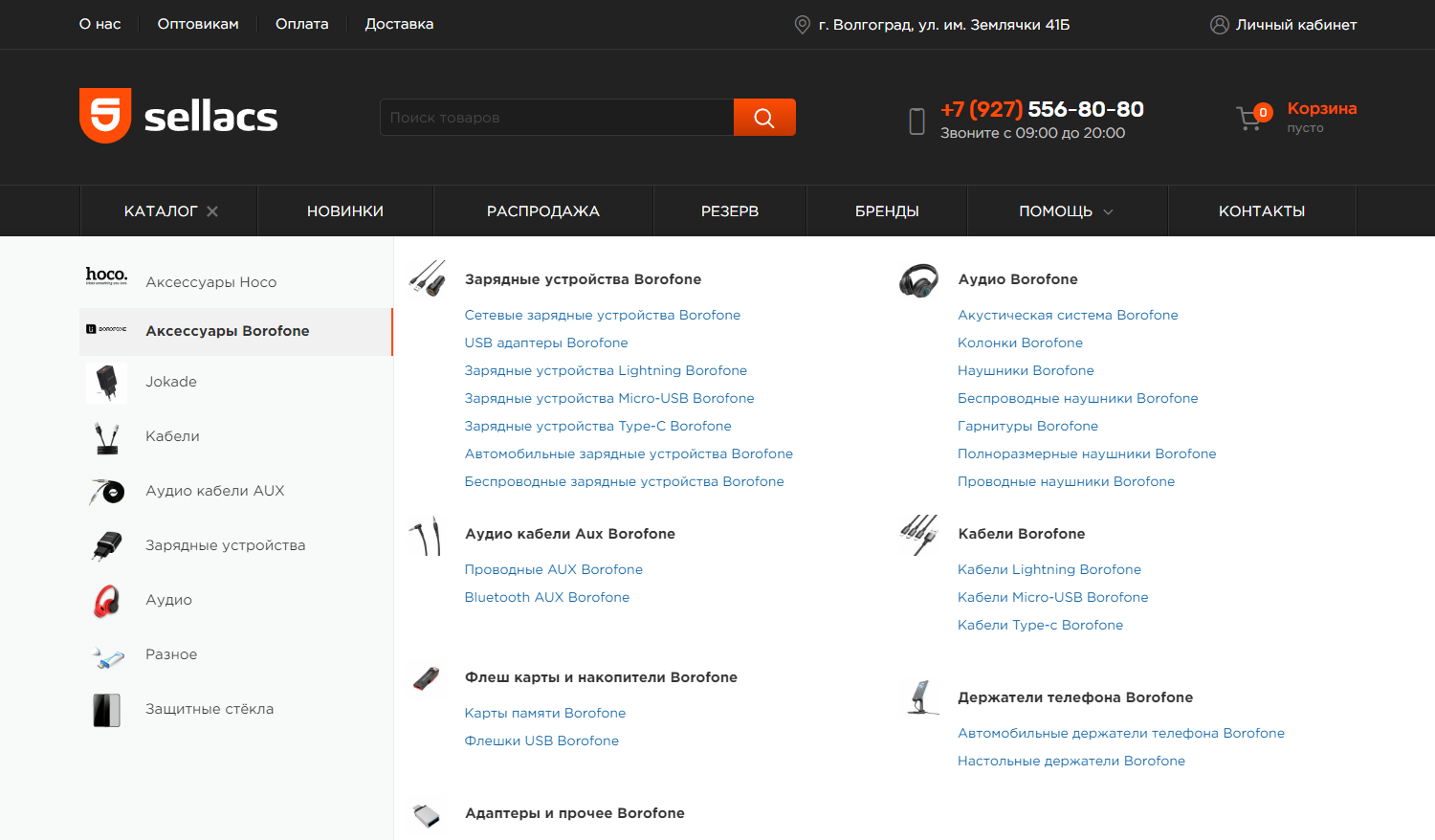Select Аксессуары Hoco in sidebar

click(210, 282)
